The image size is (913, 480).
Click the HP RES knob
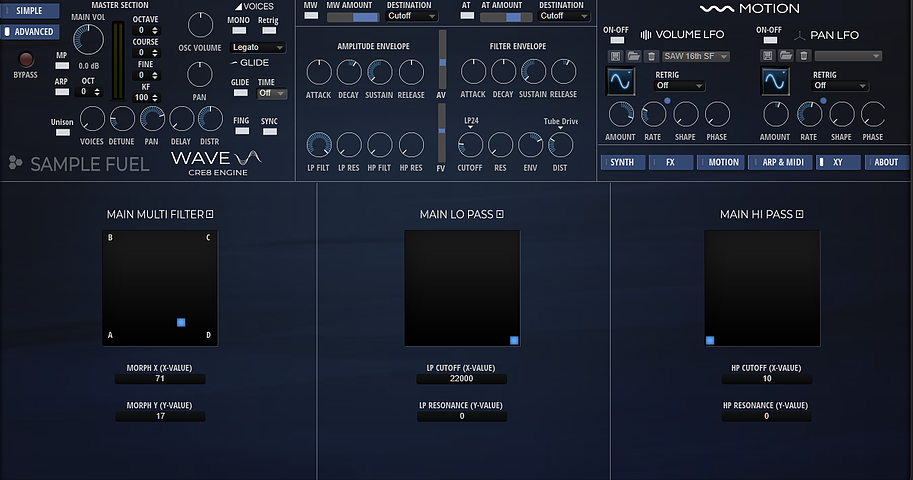pyautogui.click(x=411, y=145)
